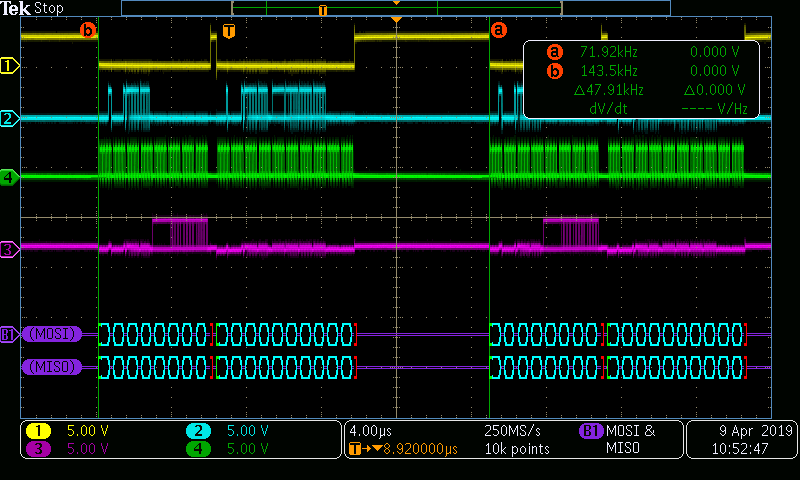
Task: Click cursor a icon in readout box
Action: [x=555, y=52]
